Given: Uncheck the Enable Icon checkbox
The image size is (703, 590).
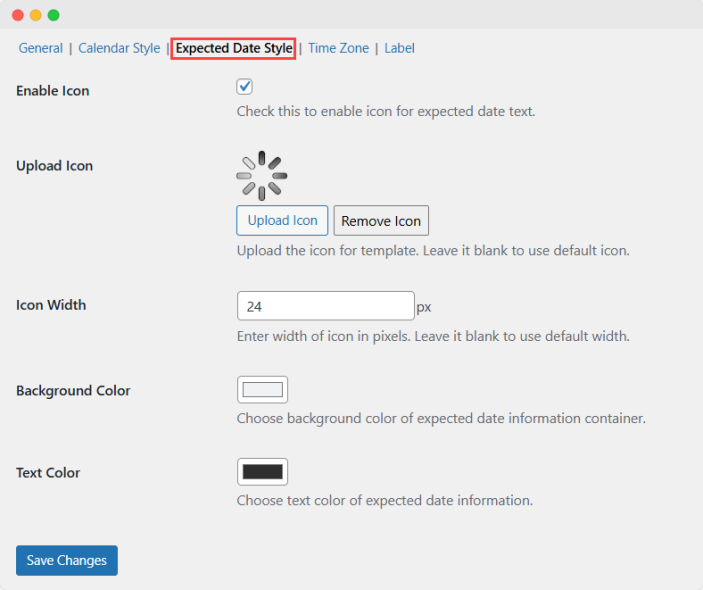Looking at the screenshot, I should [x=244, y=87].
